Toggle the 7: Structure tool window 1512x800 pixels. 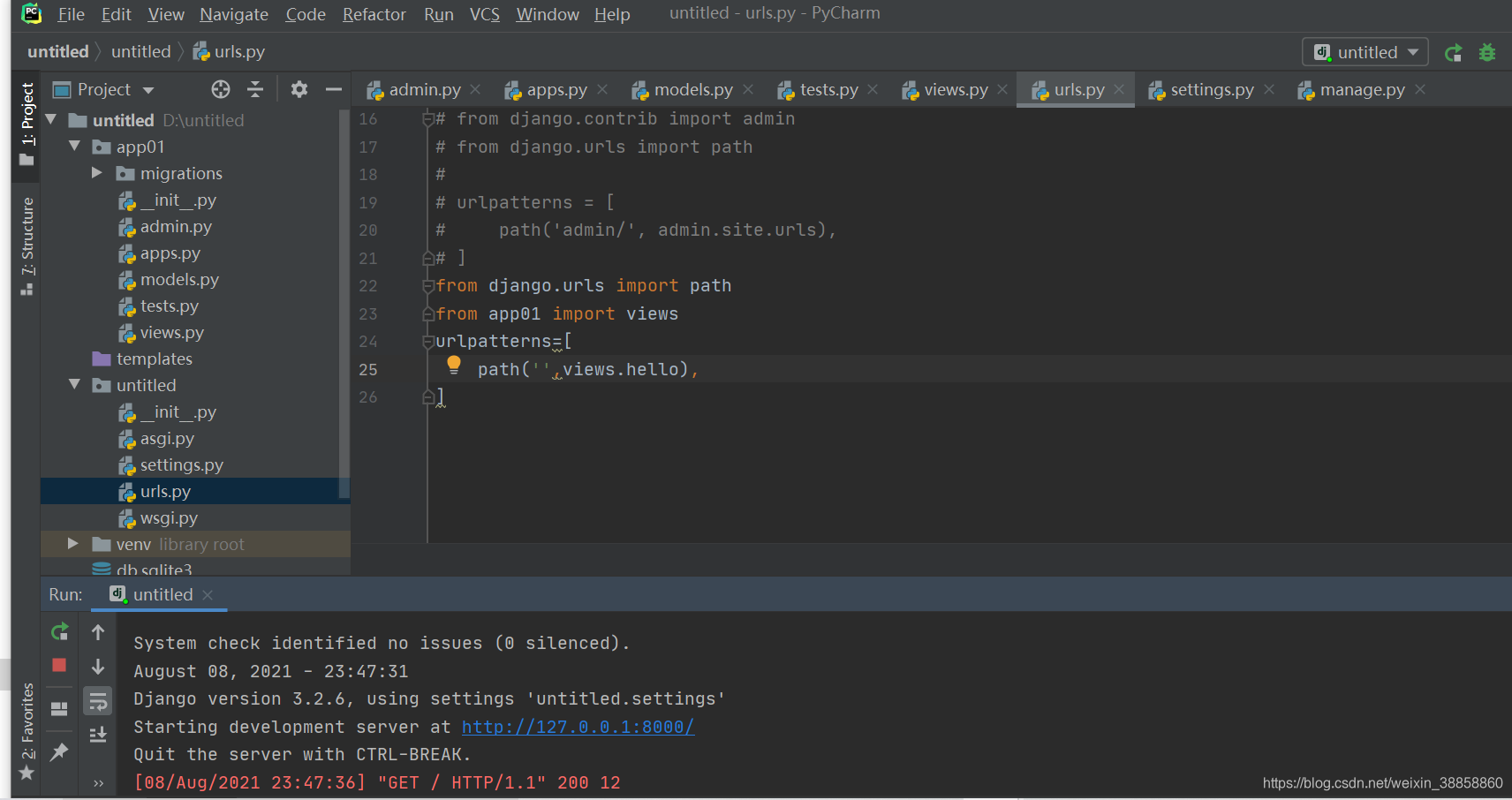pos(27,245)
